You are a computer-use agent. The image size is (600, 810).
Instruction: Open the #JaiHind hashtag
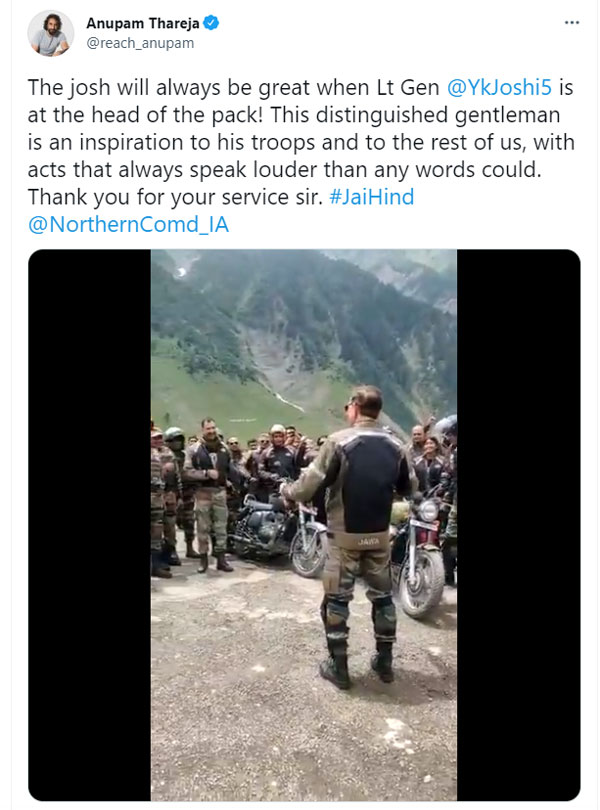[371, 196]
